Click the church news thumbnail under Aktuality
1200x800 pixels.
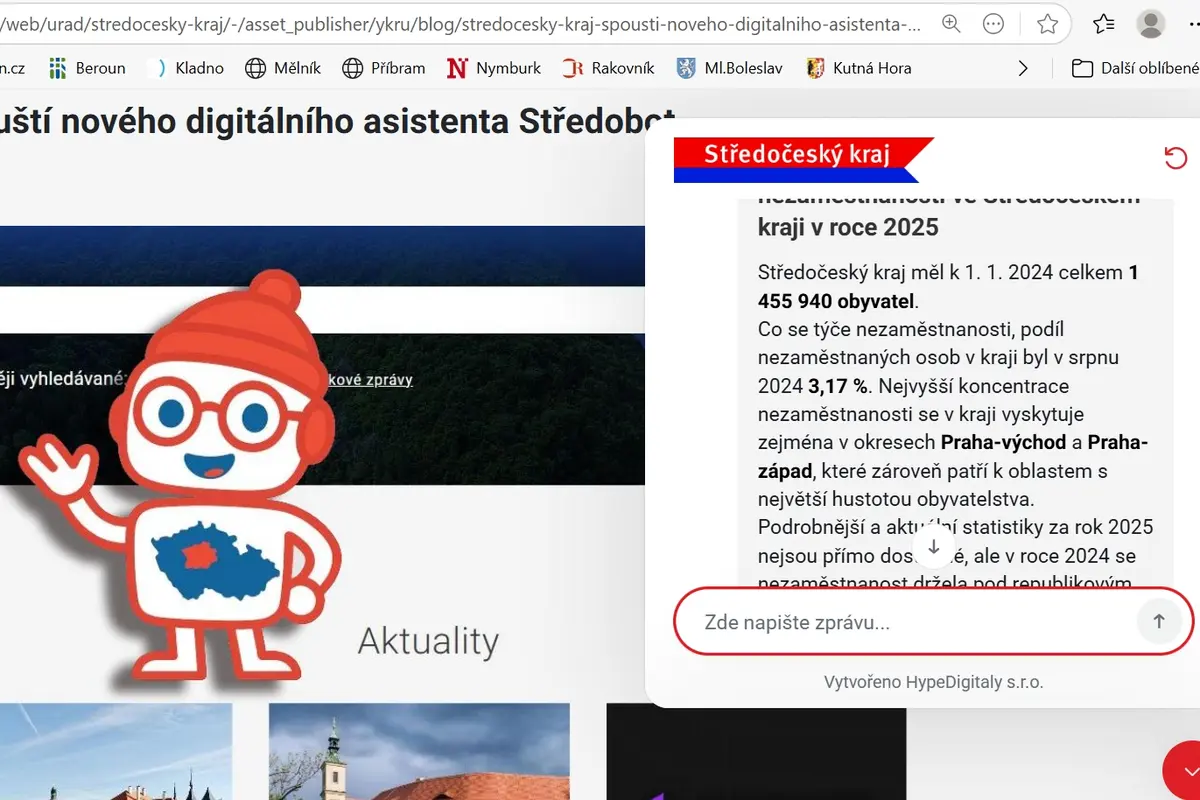tap(419, 751)
